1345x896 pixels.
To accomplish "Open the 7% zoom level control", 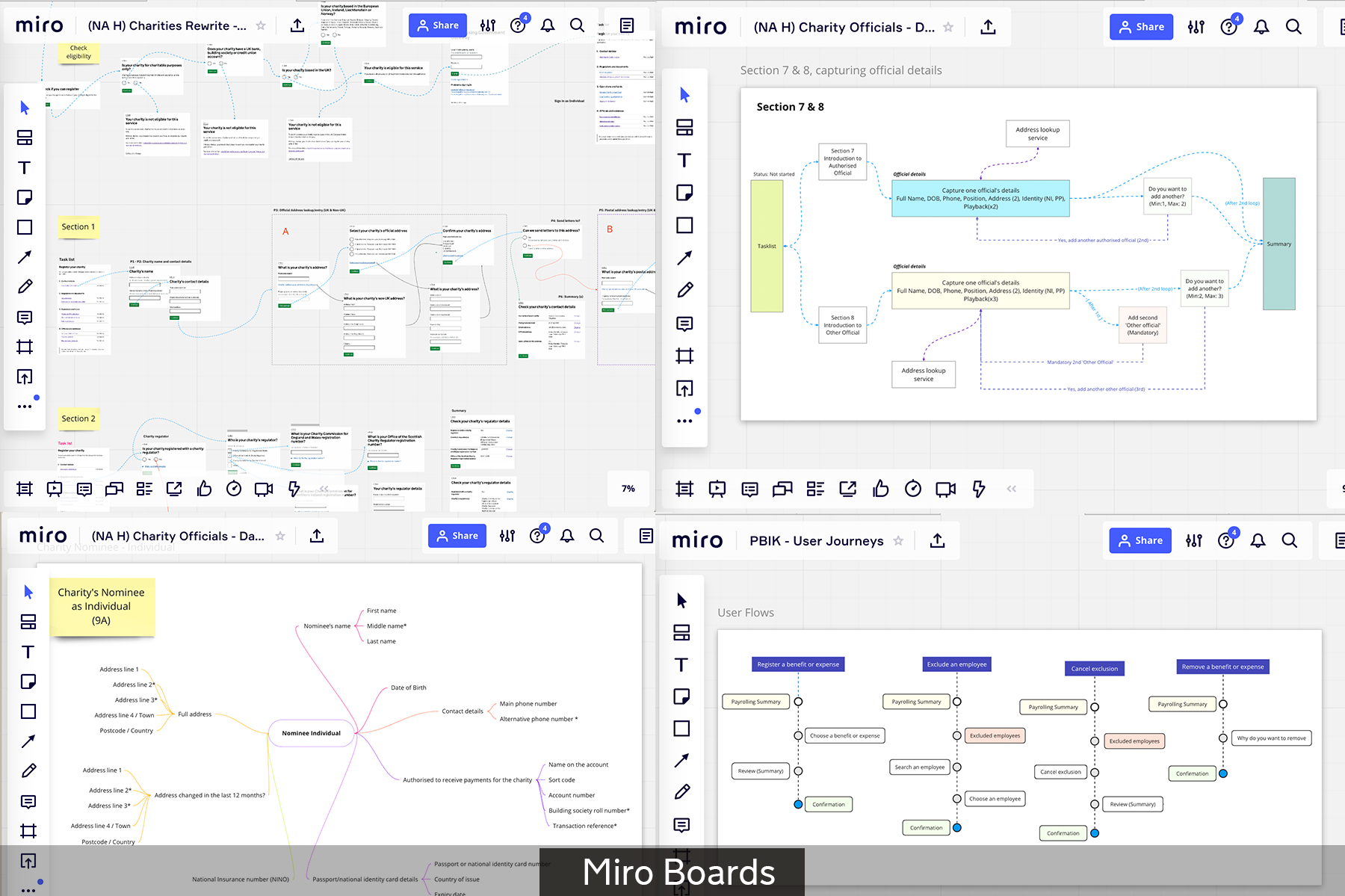I will pos(628,489).
